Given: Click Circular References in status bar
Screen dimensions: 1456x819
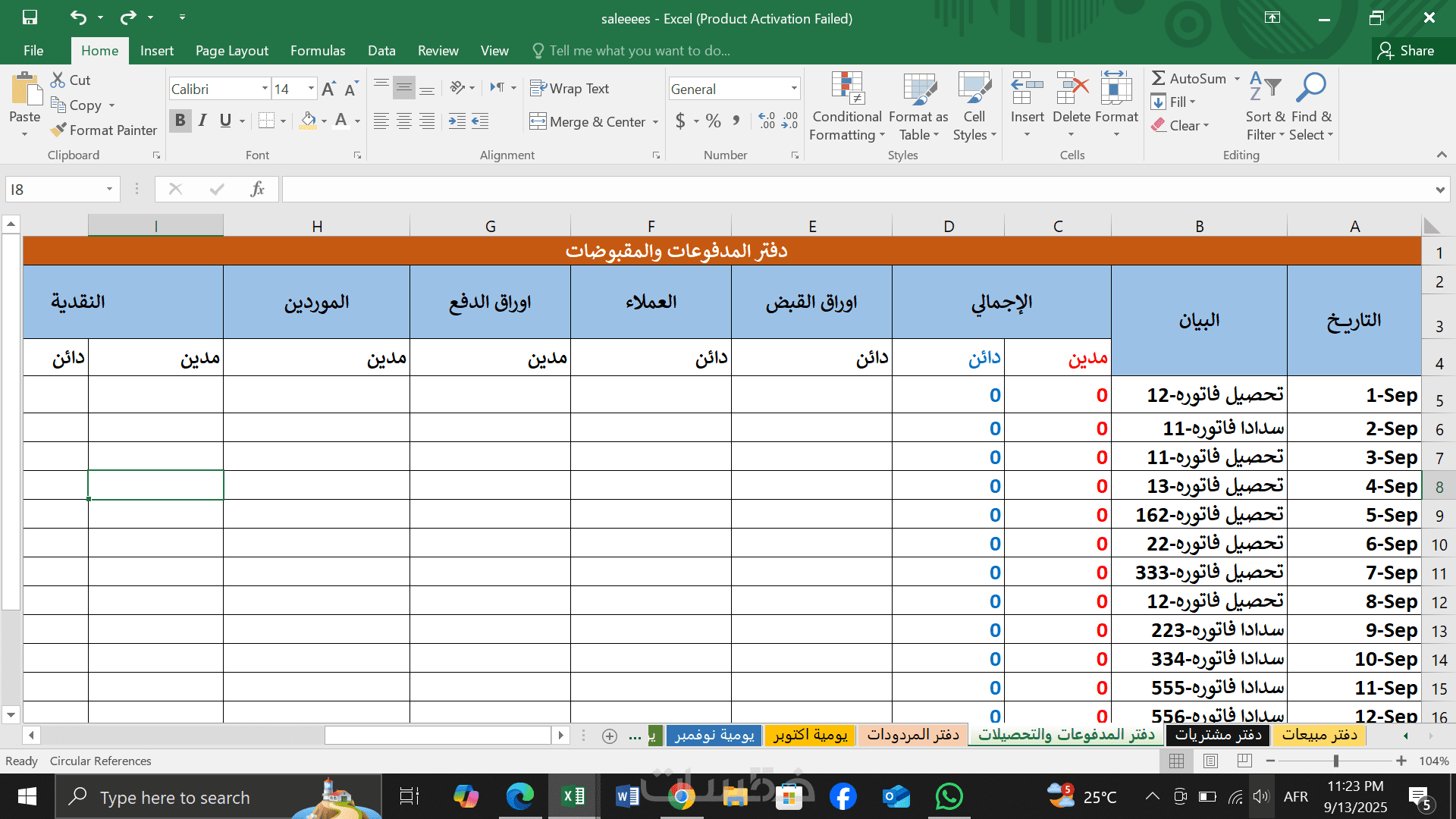Looking at the screenshot, I should click(x=100, y=761).
